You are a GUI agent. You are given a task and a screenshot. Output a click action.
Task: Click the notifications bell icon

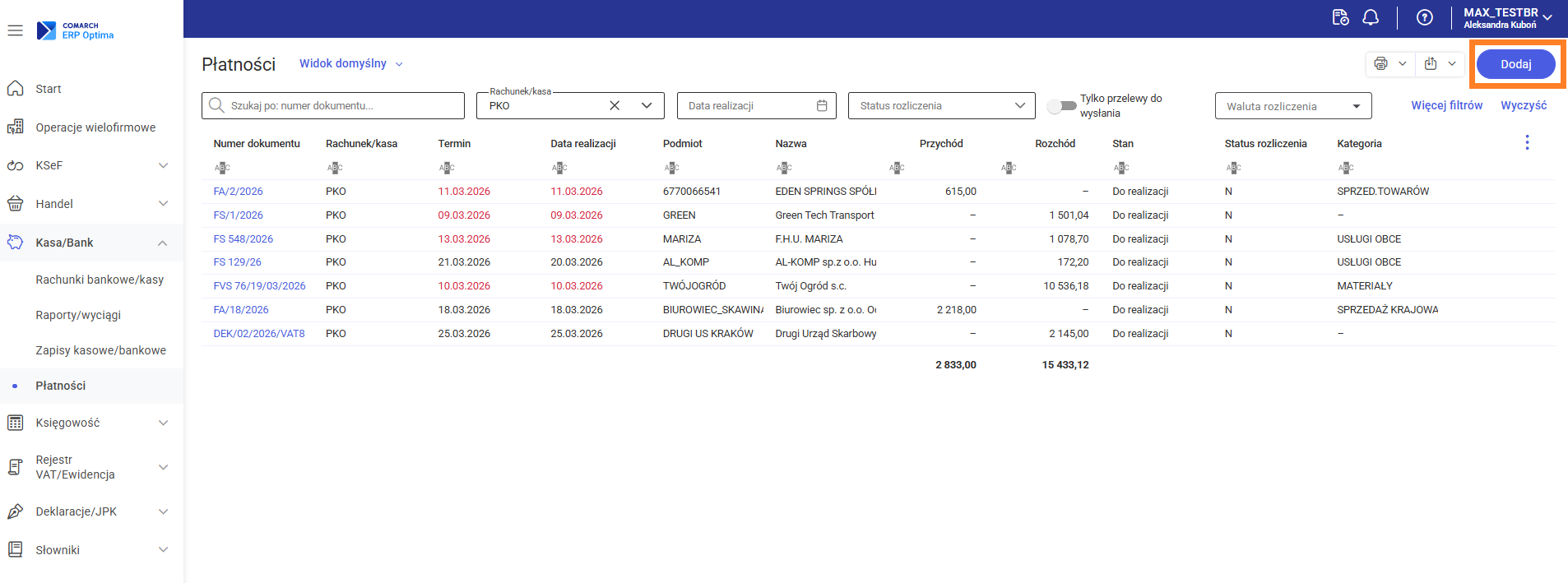pyautogui.click(x=1371, y=17)
